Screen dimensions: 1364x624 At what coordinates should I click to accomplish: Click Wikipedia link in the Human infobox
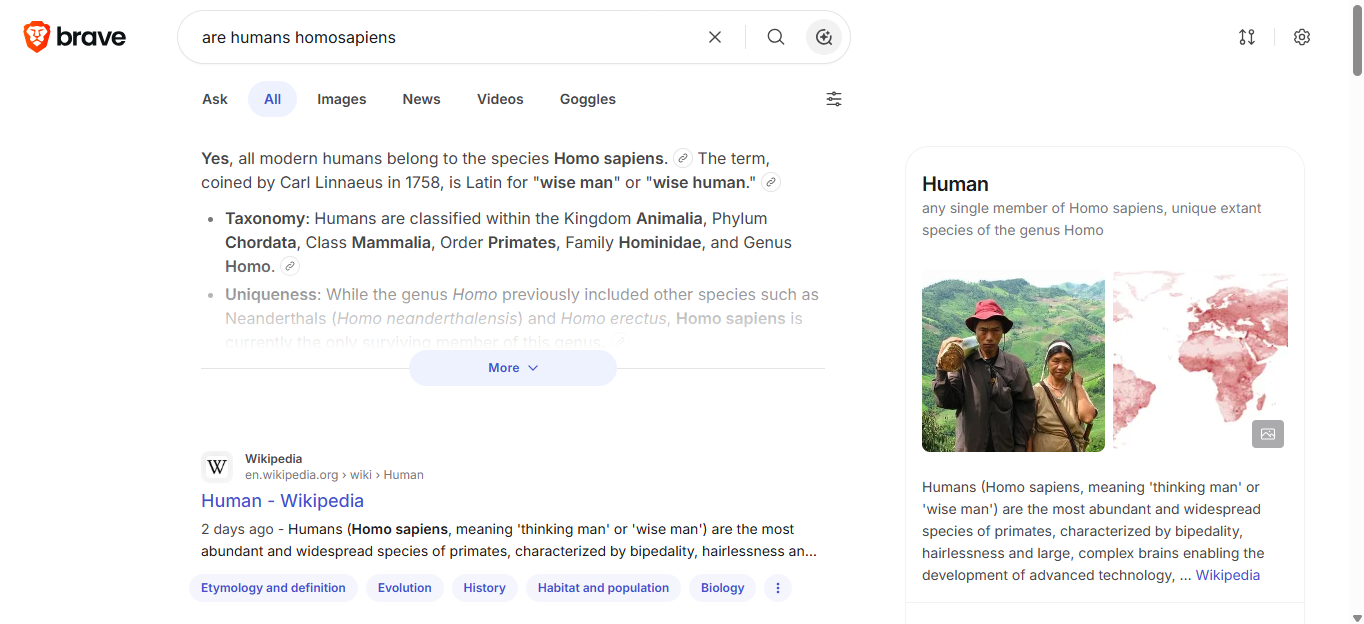(x=1227, y=575)
